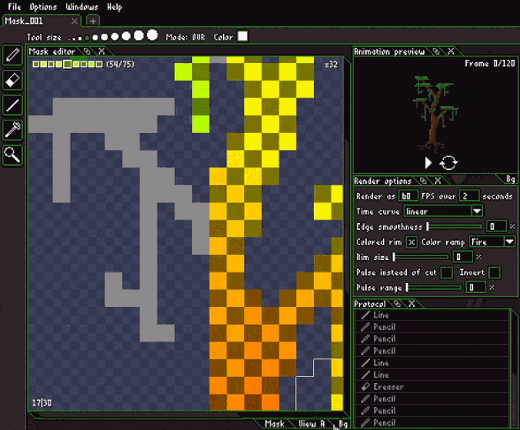This screenshot has width=520, height=430.
Task: Enable the Invert checkbox
Action: click(494, 273)
